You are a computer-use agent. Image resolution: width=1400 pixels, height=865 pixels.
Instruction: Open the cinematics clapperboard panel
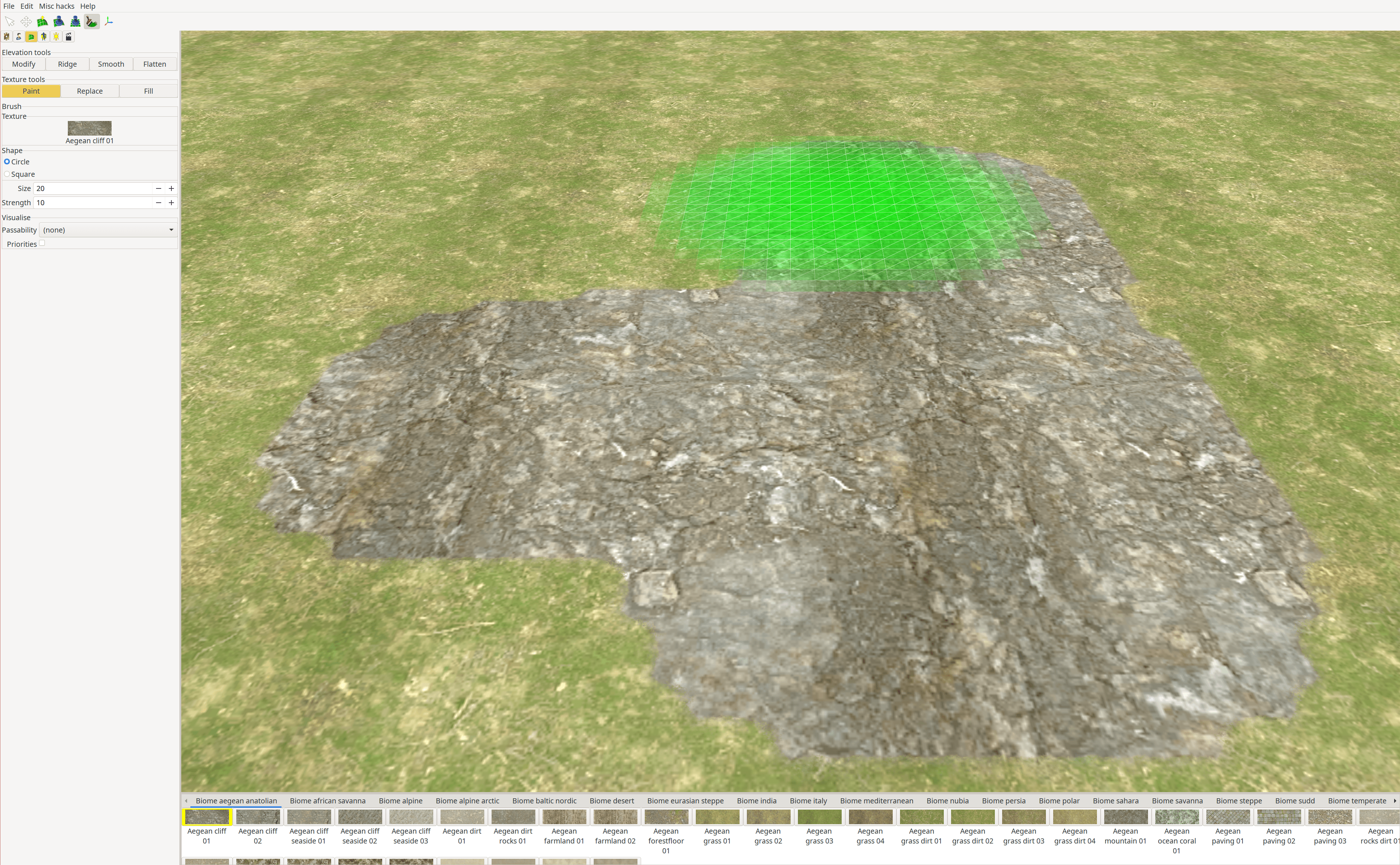[x=69, y=36]
